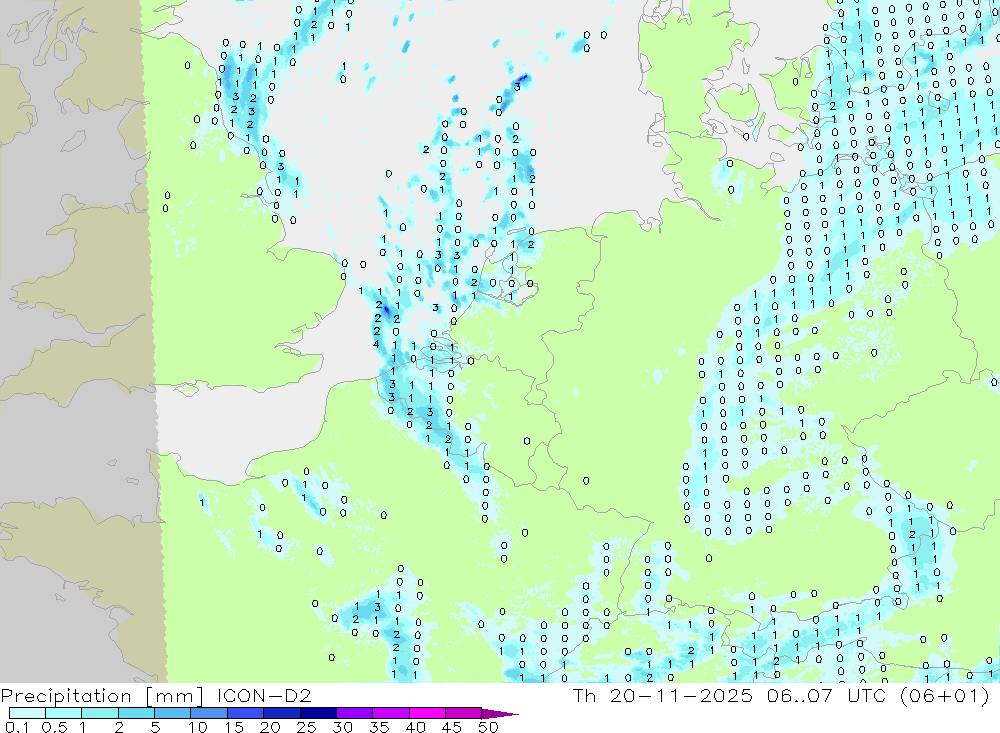Viewport: 1000px width, 733px height.
Task: Click the legend scale label '0.1'
Action: (x=16, y=727)
